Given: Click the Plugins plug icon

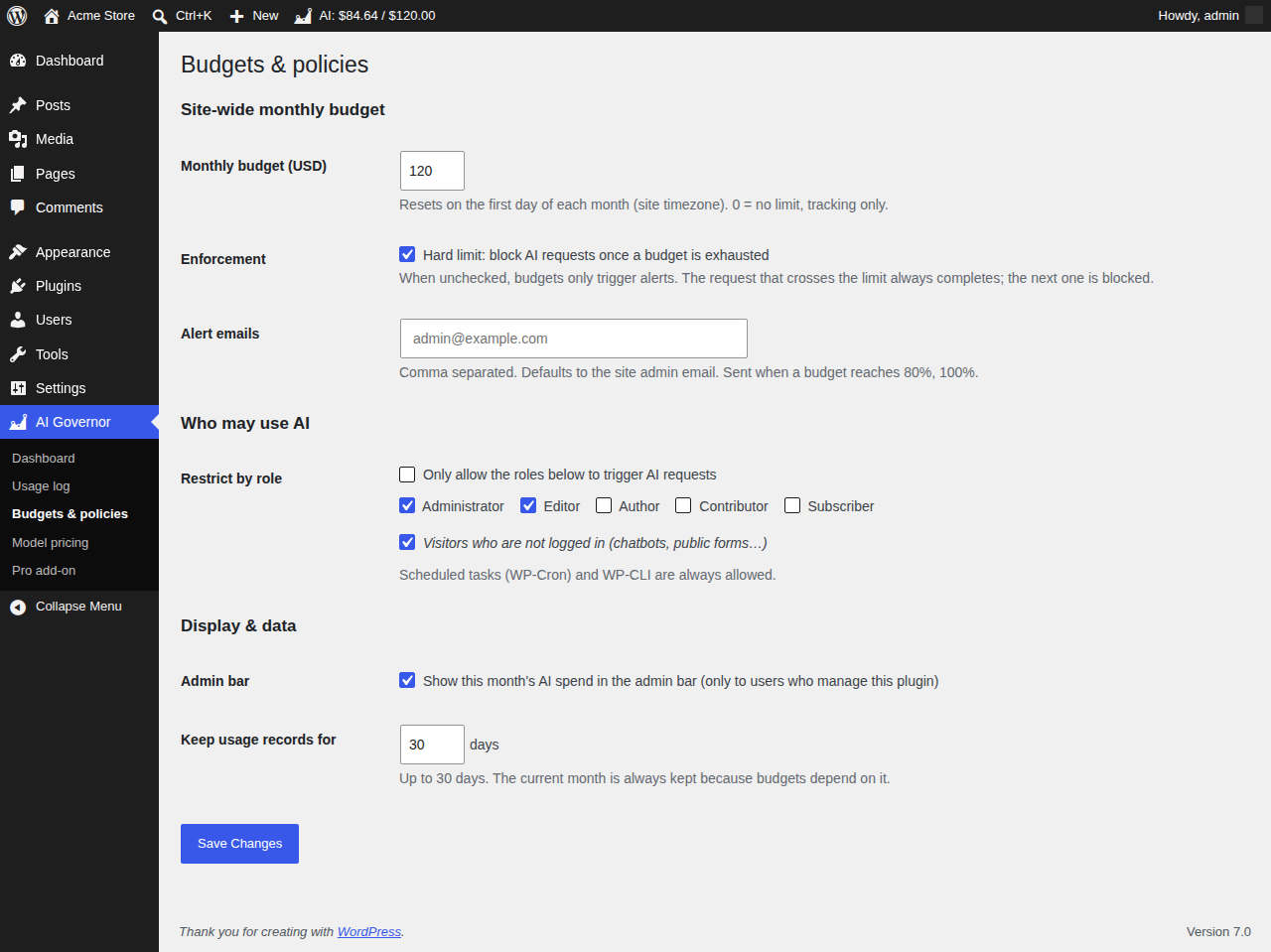Looking at the screenshot, I should (18, 286).
